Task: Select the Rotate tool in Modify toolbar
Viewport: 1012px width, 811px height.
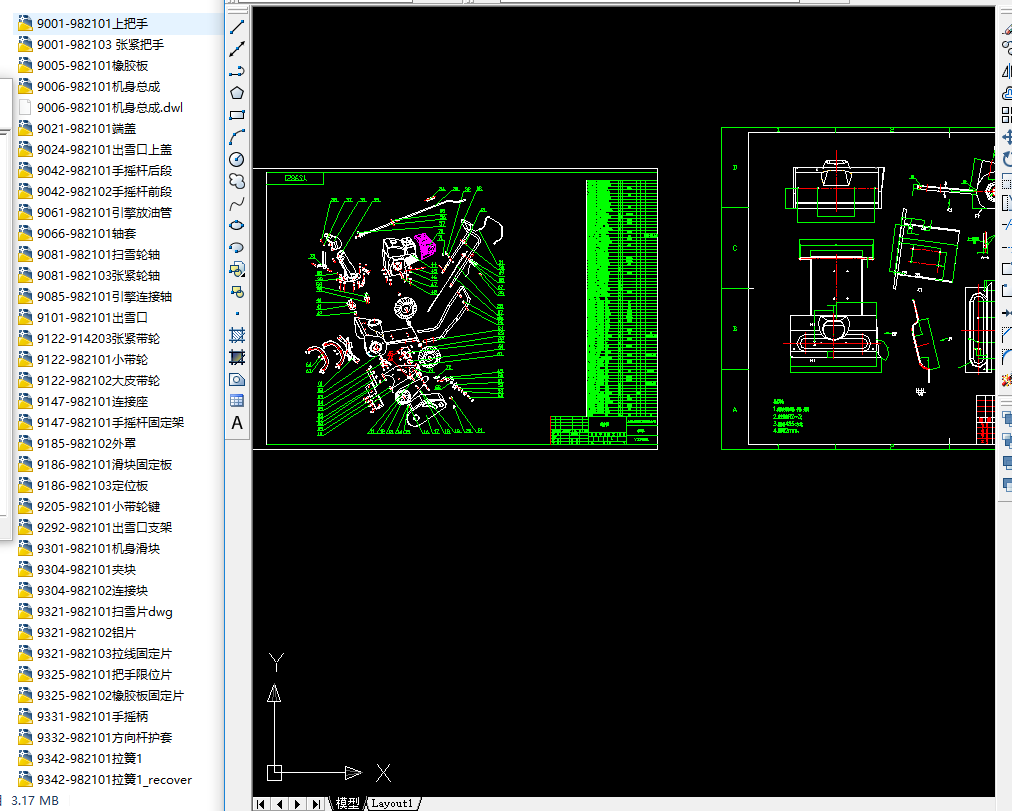Action: tap(1007, 159)
